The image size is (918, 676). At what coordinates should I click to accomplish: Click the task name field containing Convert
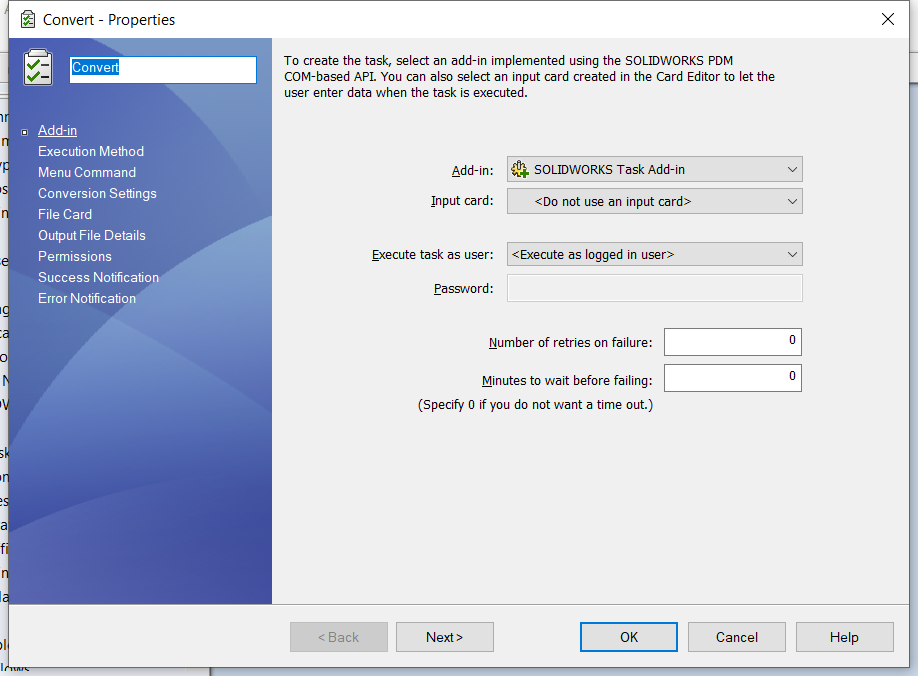tap(163, 70)
